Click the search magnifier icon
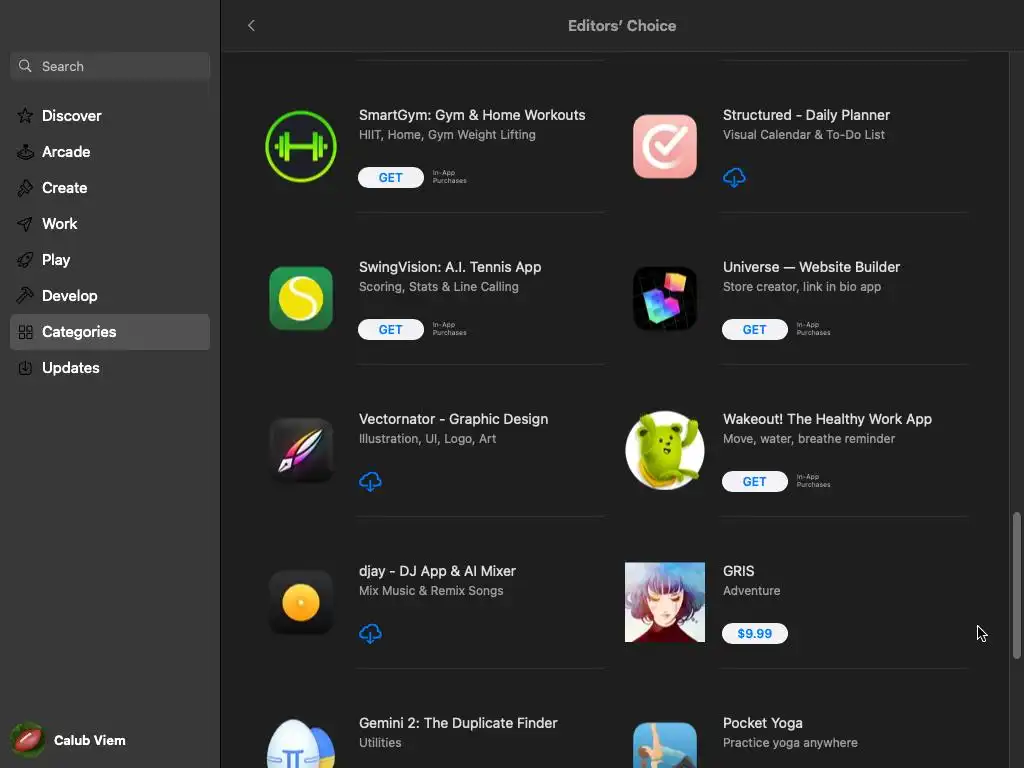1024x768 pixels. tap(25, 66)
